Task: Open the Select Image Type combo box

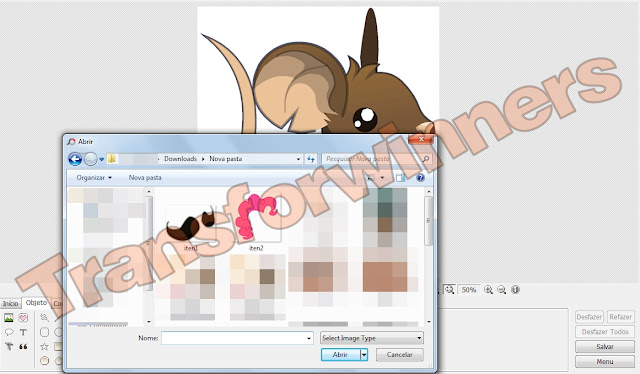Action: point(372,338)
